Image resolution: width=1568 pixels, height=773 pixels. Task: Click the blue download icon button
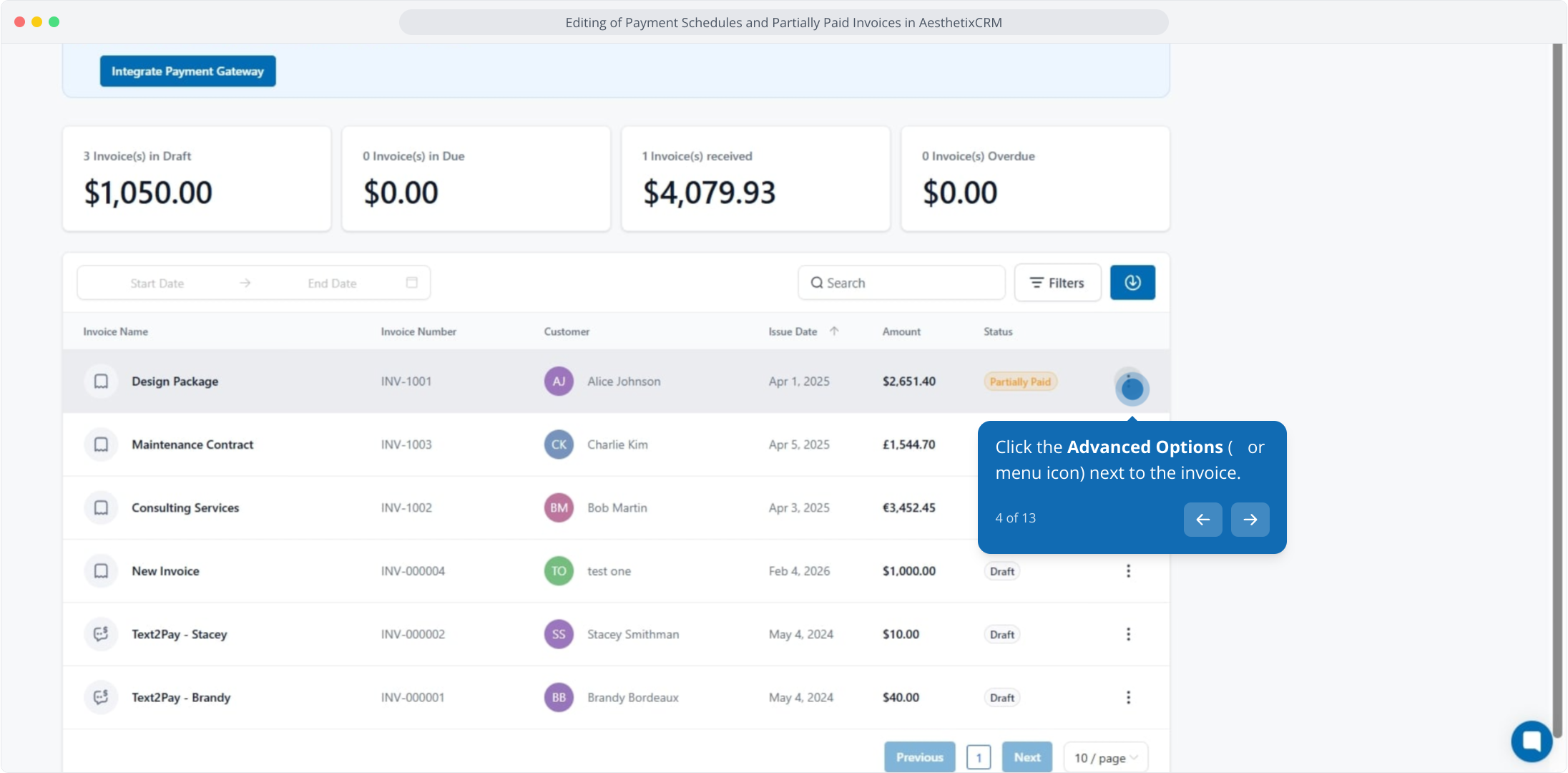[x=1132, y=283]
